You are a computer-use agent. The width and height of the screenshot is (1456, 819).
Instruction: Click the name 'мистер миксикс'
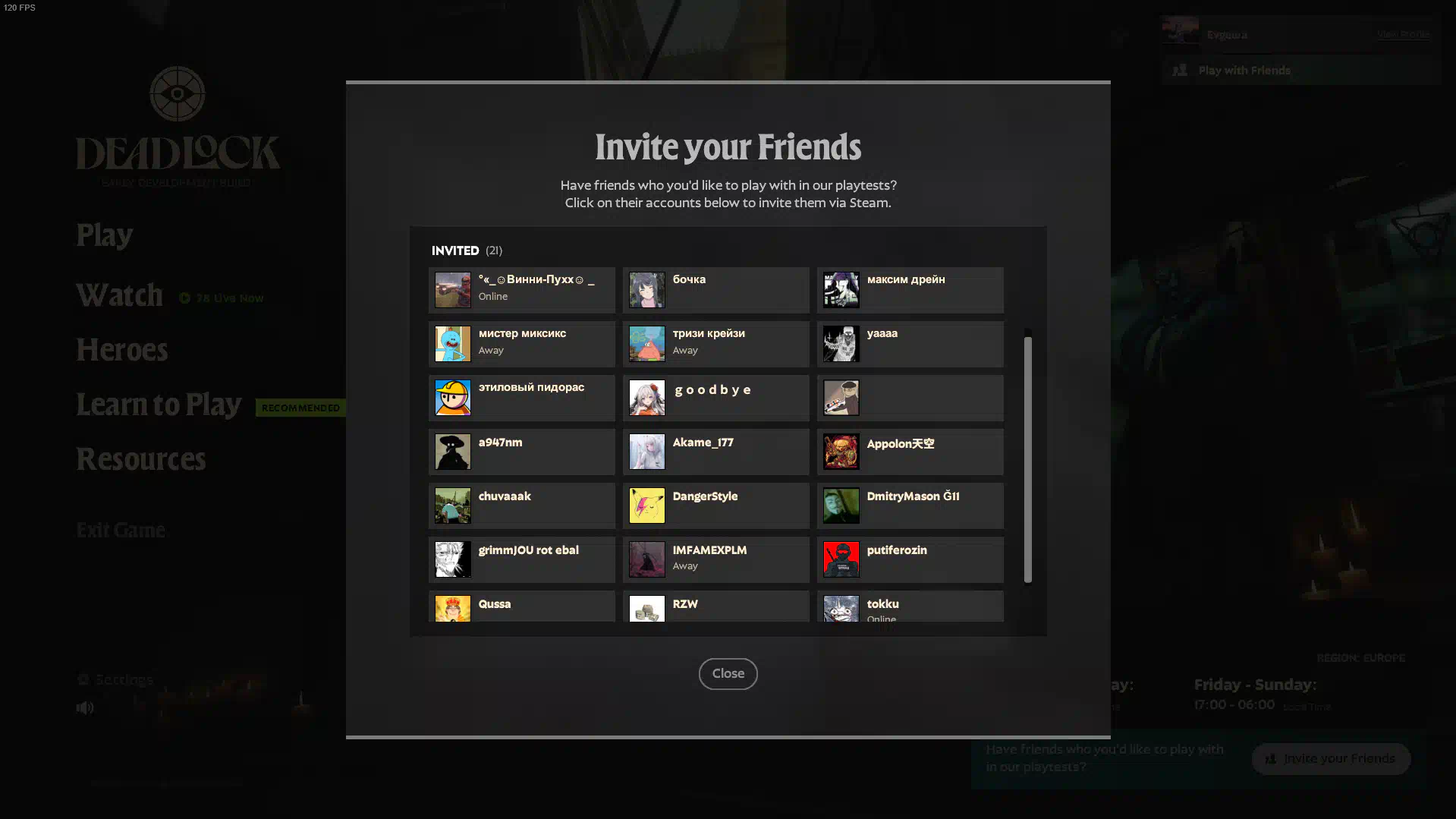522,333
